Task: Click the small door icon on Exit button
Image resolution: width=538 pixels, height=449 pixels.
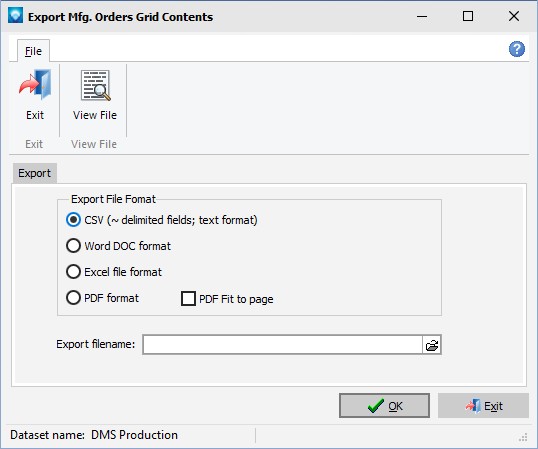Action: pyautogui.click(x=473, y=406)
